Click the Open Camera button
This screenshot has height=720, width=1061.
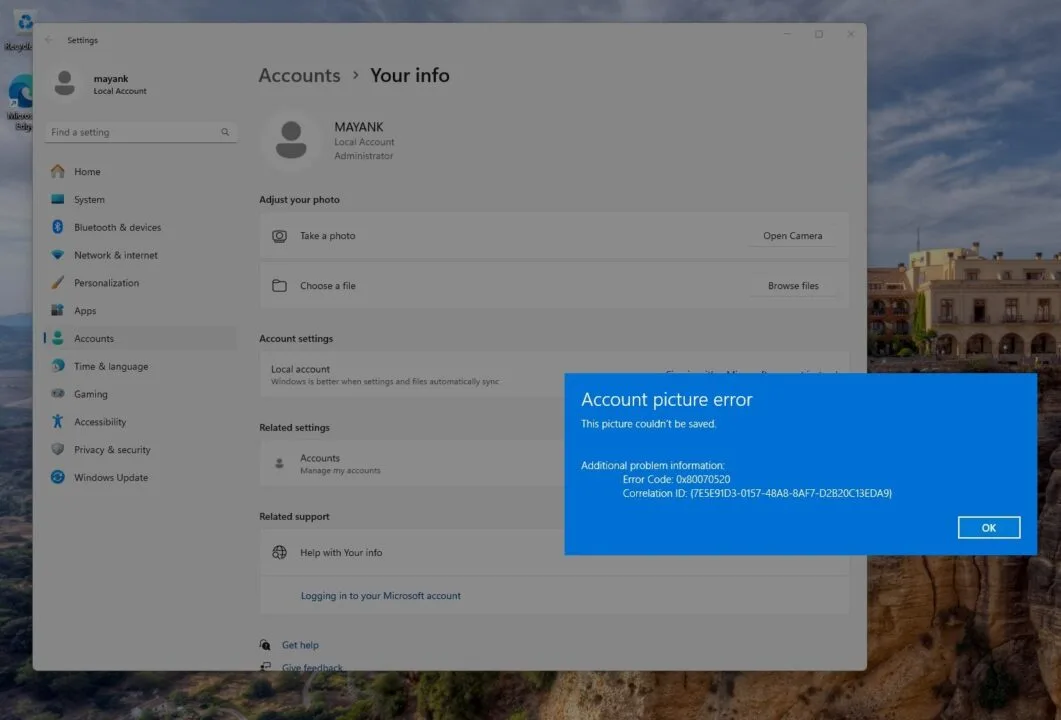pyautogui.click(x=792, y=236)
